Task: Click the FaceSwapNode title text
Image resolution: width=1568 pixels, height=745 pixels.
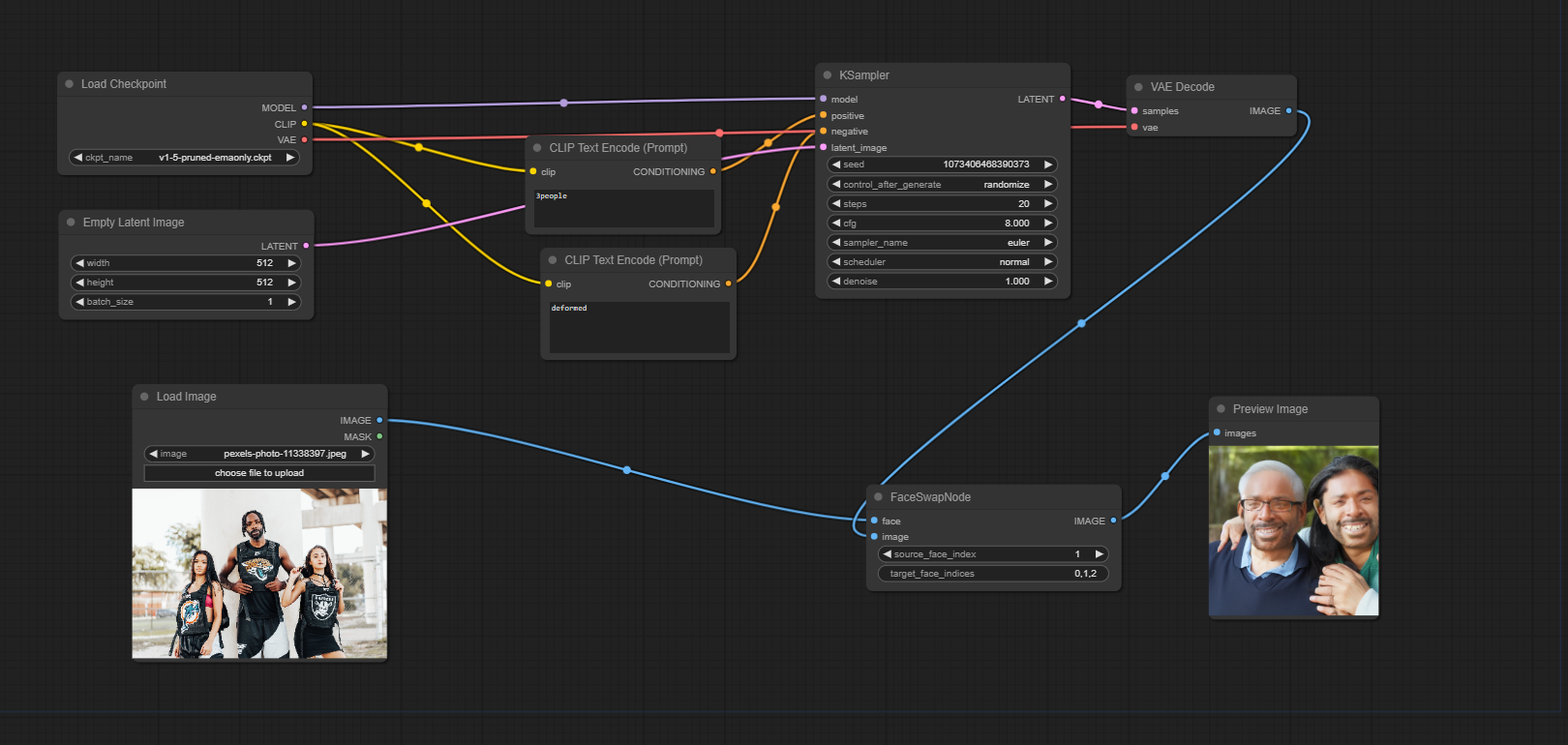Action: pyautogui.click(x=930, y=497)
